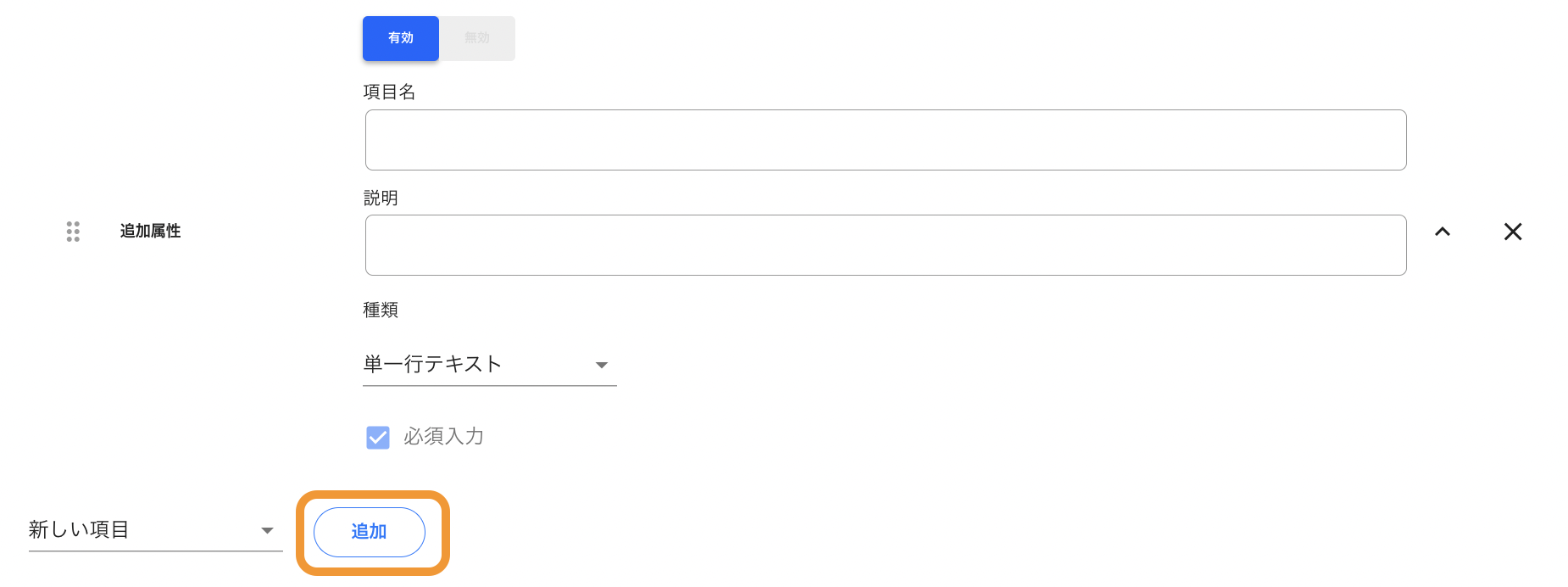1568x587 pixels.
Task: Click the 項目名 field label
Action: [x=389, y=92]
